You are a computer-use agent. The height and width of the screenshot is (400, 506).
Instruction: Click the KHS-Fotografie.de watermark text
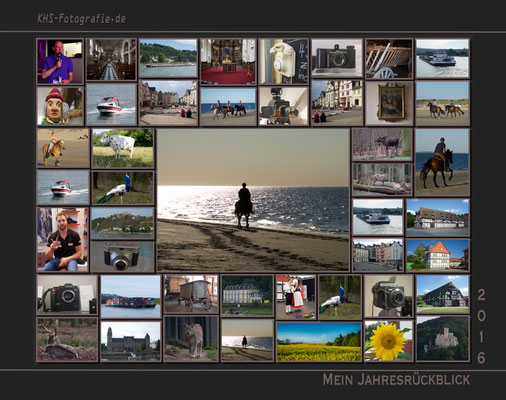point(82,19)
